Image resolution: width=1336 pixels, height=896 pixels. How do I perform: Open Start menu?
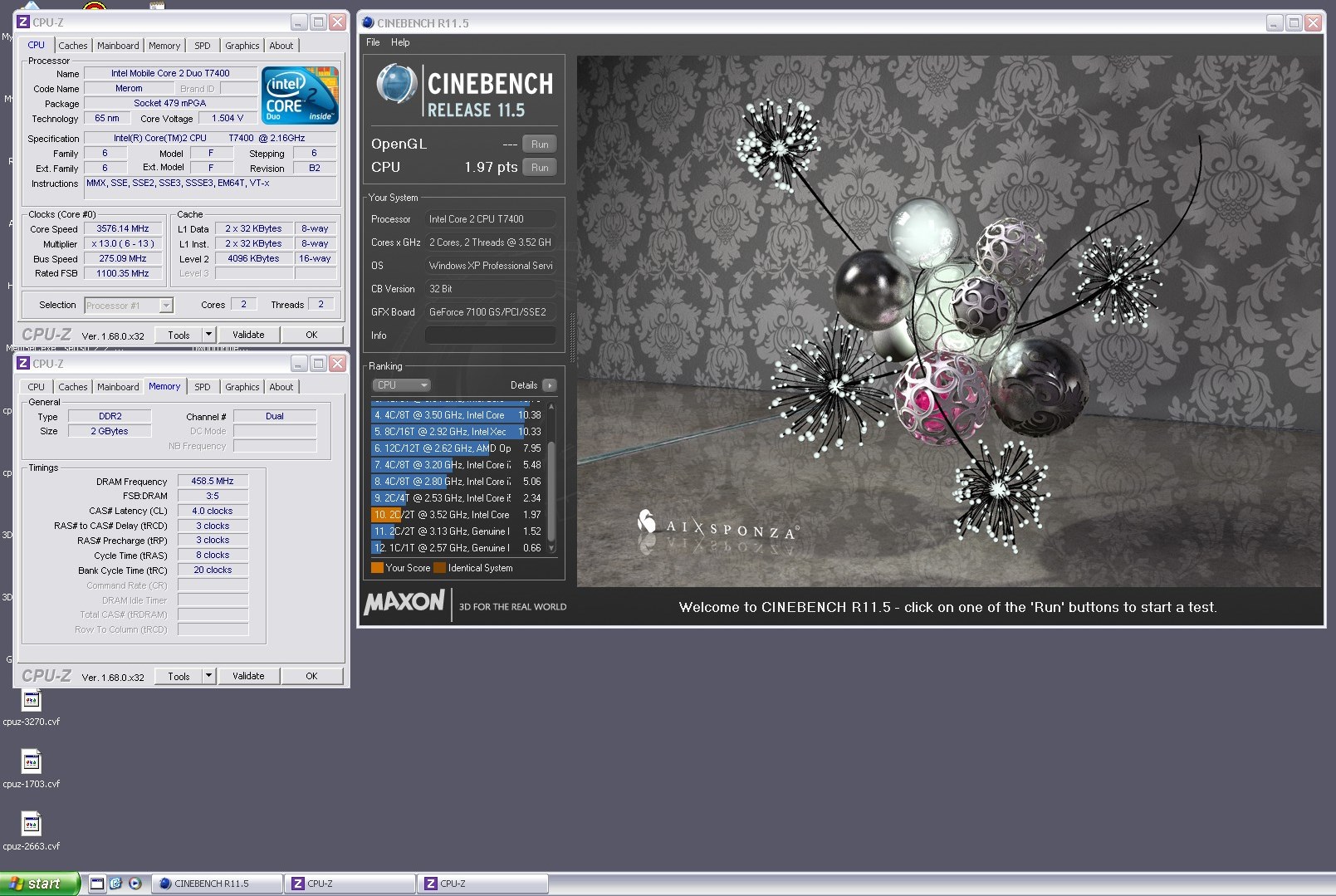40,884
